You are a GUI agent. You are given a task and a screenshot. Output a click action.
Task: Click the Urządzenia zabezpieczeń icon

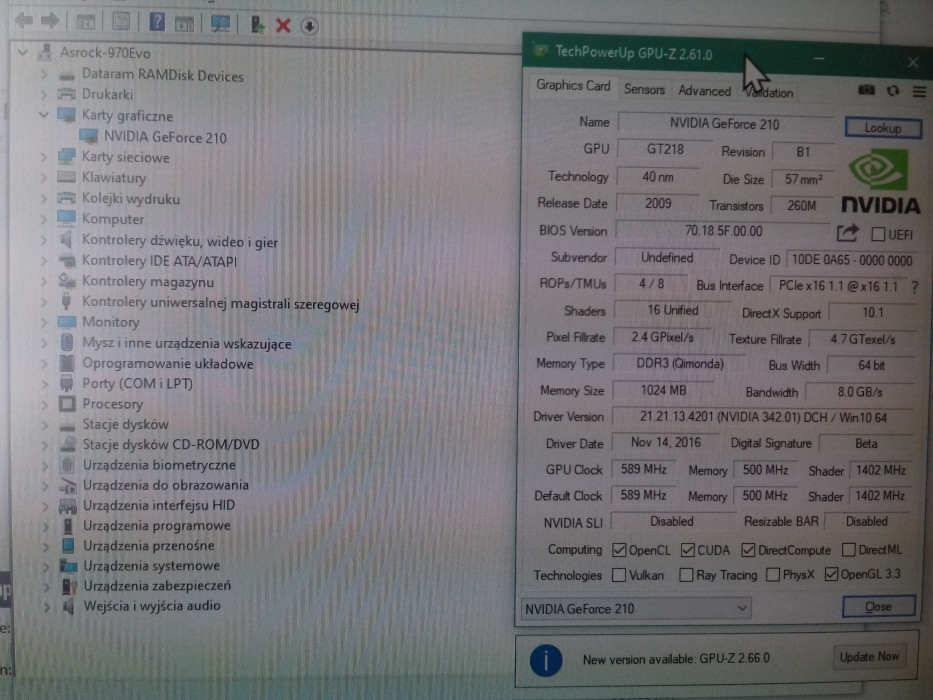coord(70,586)
